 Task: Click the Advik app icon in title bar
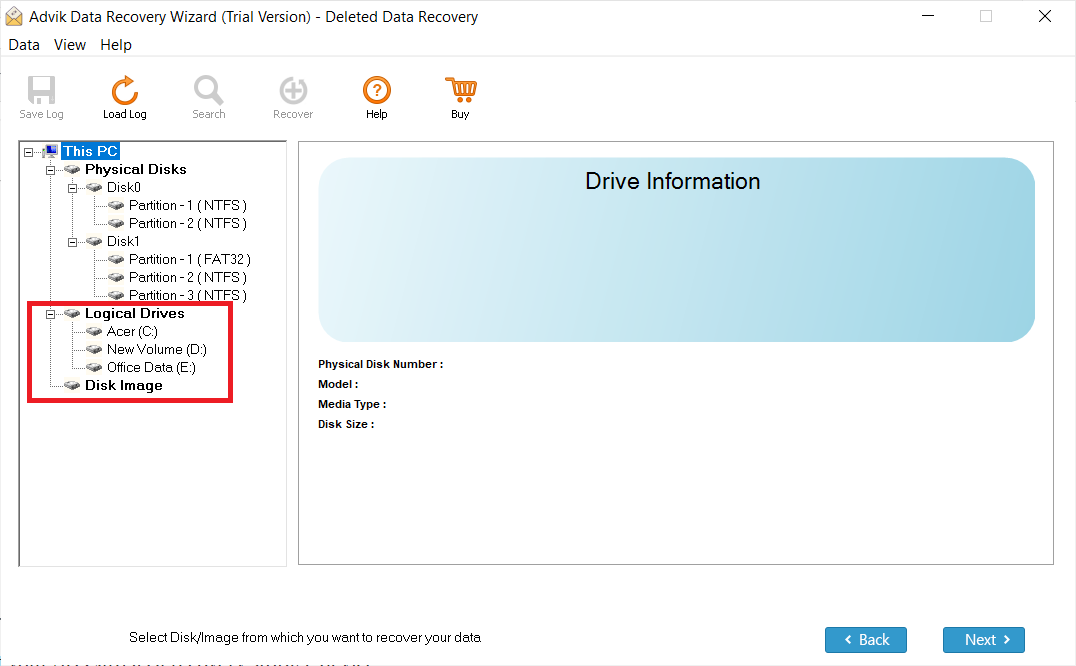pos(14,16)
